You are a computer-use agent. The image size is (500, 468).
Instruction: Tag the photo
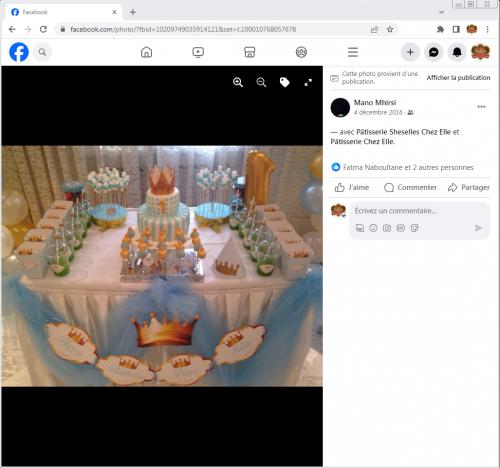(x=285, y=82)
